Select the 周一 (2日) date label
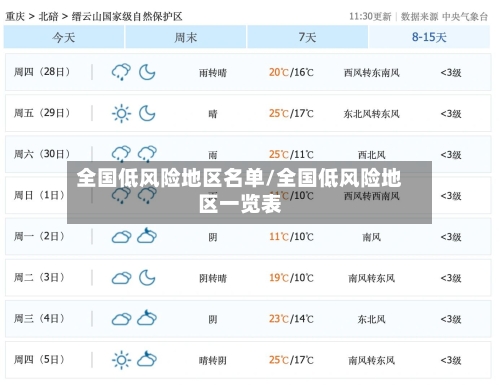This screenshot has width=500, height=385. coord(39,236)
